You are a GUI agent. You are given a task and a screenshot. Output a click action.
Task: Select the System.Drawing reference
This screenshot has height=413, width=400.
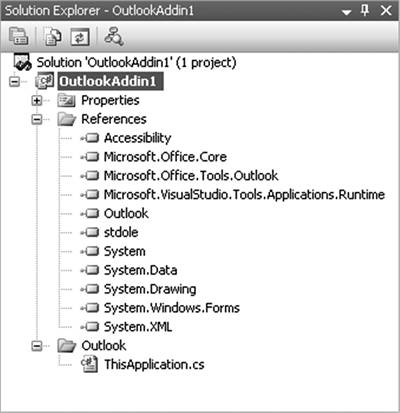click(150, 289)
